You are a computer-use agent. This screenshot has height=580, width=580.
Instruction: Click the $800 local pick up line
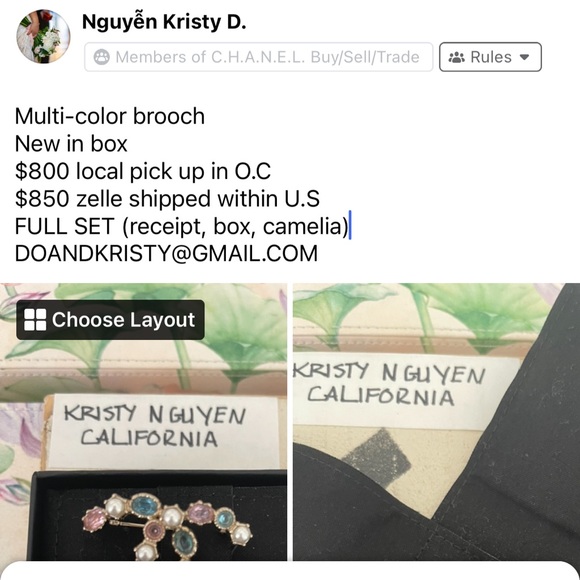tap(143, 171)
